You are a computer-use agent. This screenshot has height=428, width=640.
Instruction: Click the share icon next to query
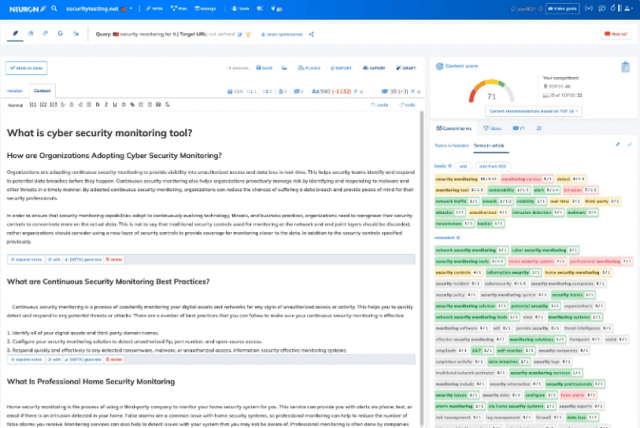pyautogui.click(x=311, y=33)
